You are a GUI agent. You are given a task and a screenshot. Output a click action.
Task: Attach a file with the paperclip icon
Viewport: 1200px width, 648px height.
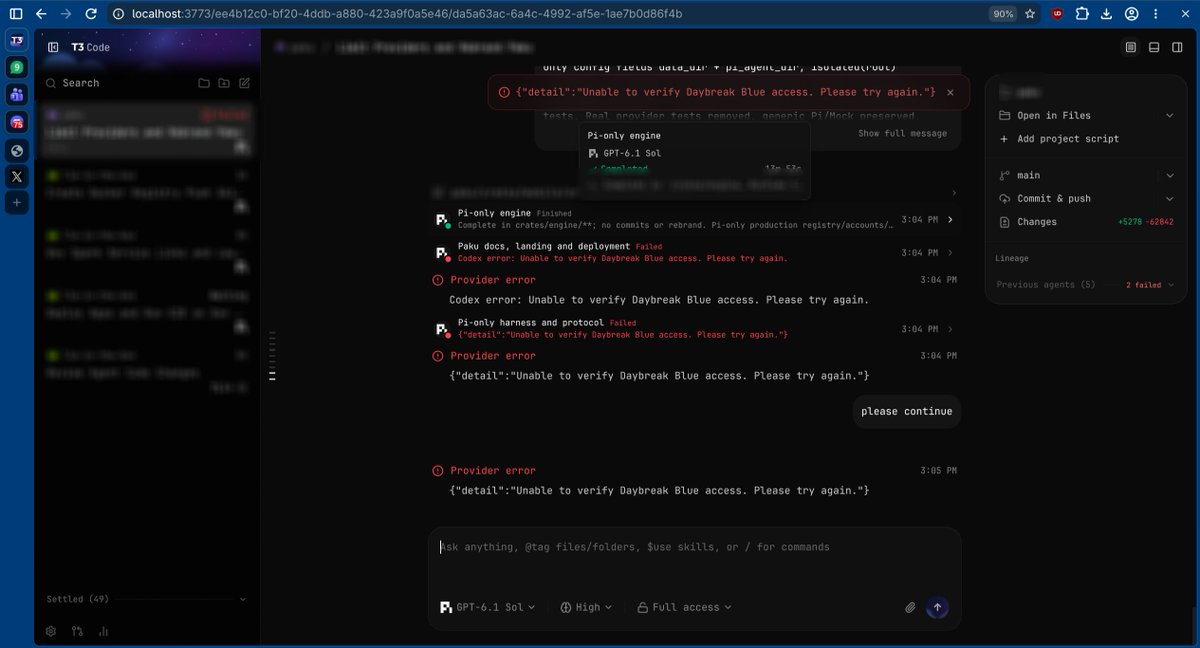(x=910, y=607)
